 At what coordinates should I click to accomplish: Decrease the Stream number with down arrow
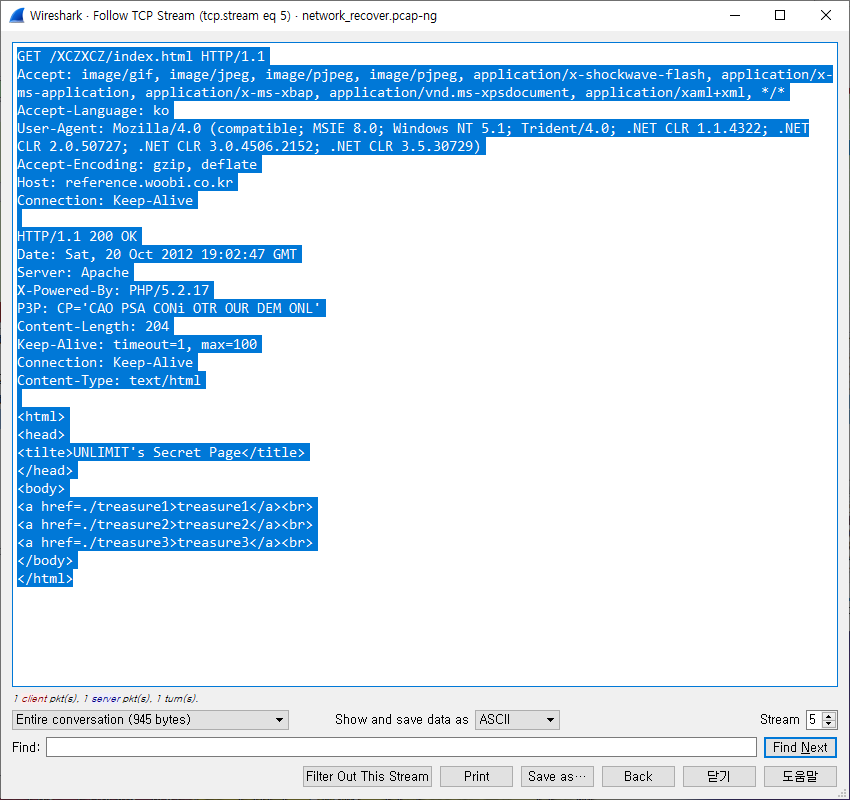click(828, 724)
